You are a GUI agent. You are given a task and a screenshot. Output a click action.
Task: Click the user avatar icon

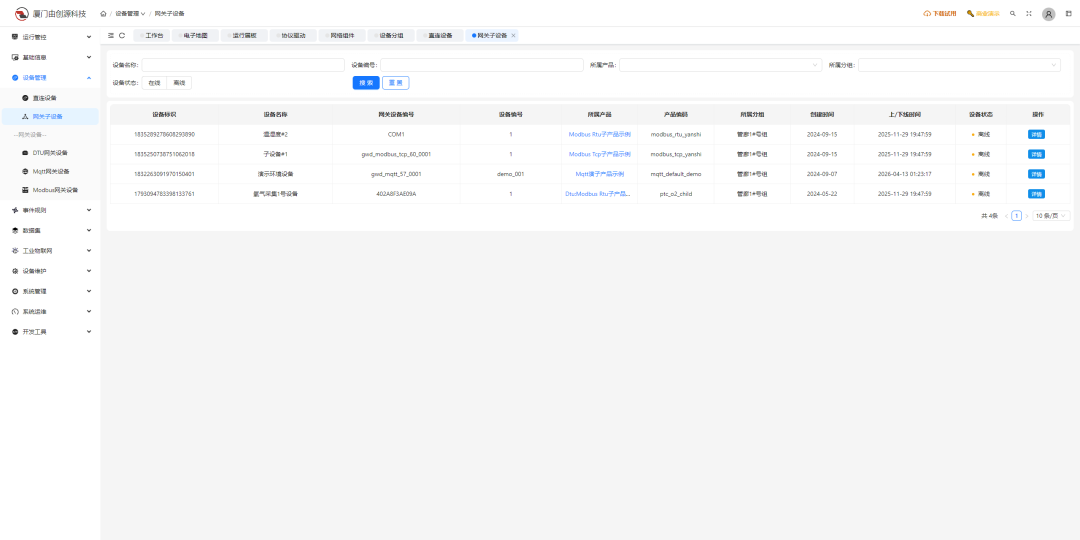(1048, 14)
